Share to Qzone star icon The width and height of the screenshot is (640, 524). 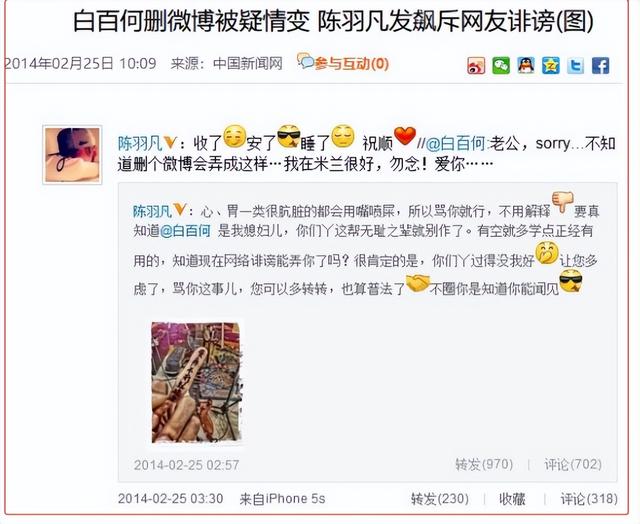pyautogui.click(x=551, y=65)
